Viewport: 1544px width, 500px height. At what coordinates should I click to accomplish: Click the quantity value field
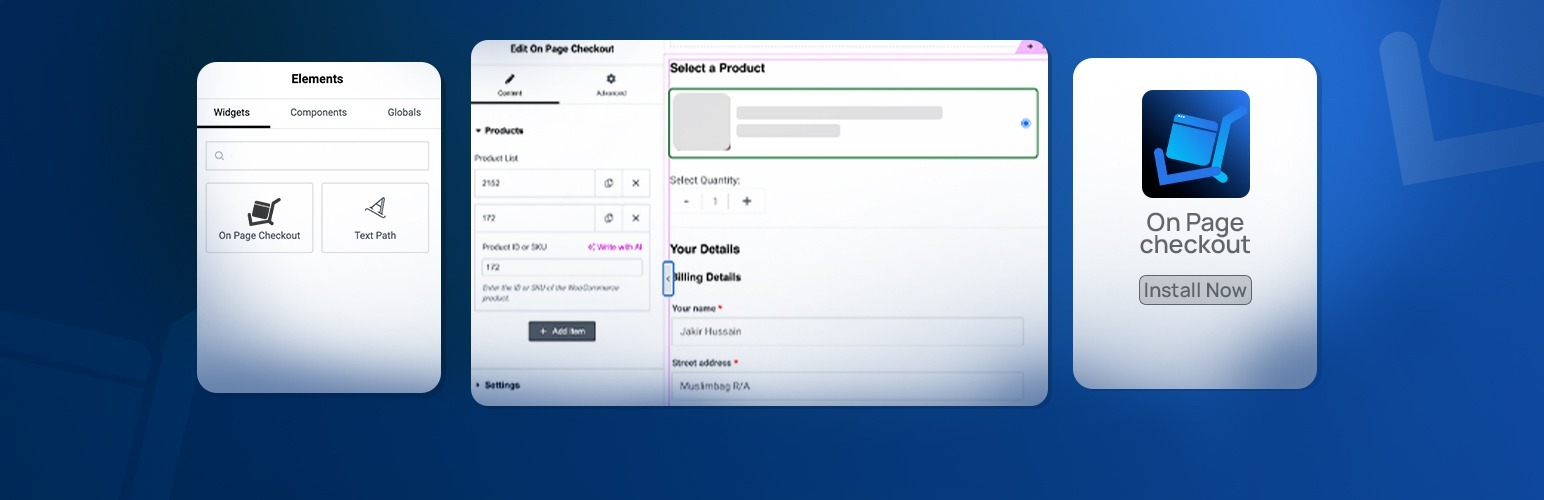point(716,201)
